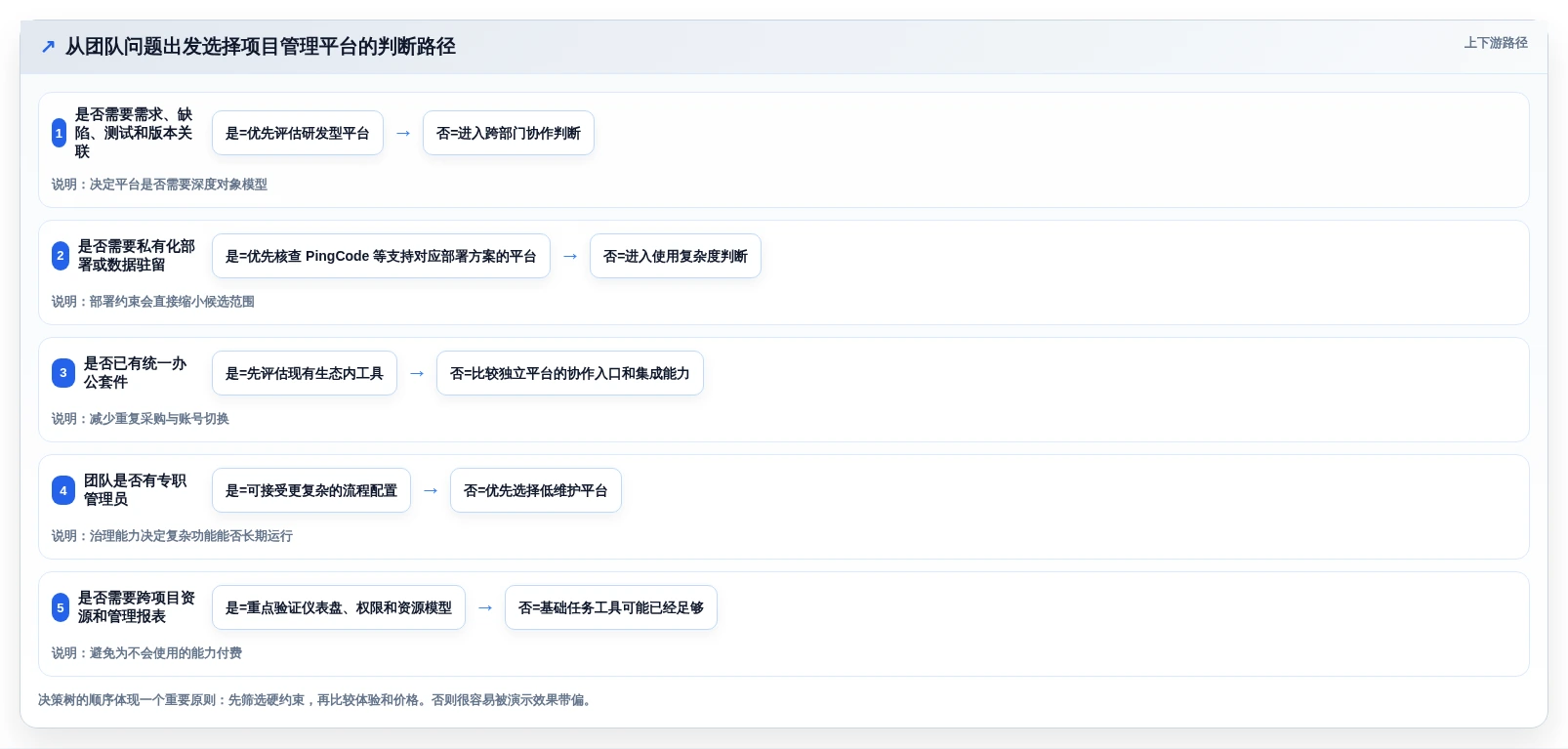
Task: Click the PingCode 部署方案 answer box
Action: tap(381, 256)
